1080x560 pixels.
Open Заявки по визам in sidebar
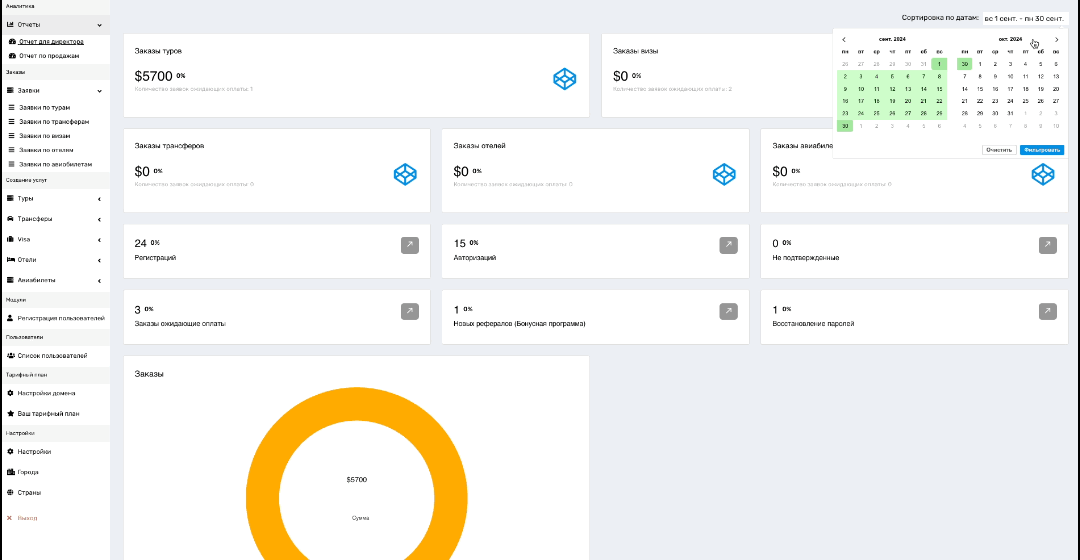45,135
